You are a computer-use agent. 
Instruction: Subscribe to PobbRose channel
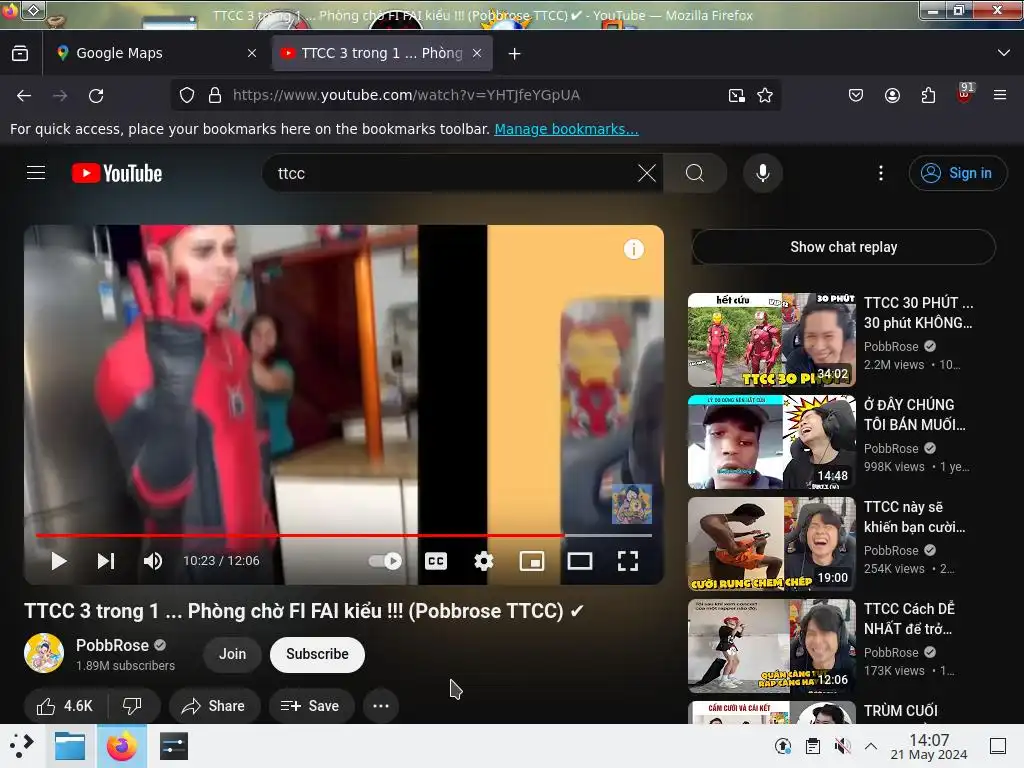click(317, 654)
